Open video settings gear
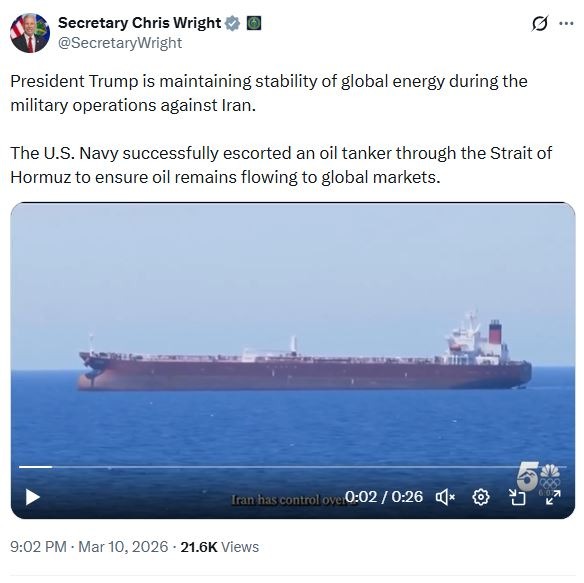584x583 pixels. click(481, 497)
